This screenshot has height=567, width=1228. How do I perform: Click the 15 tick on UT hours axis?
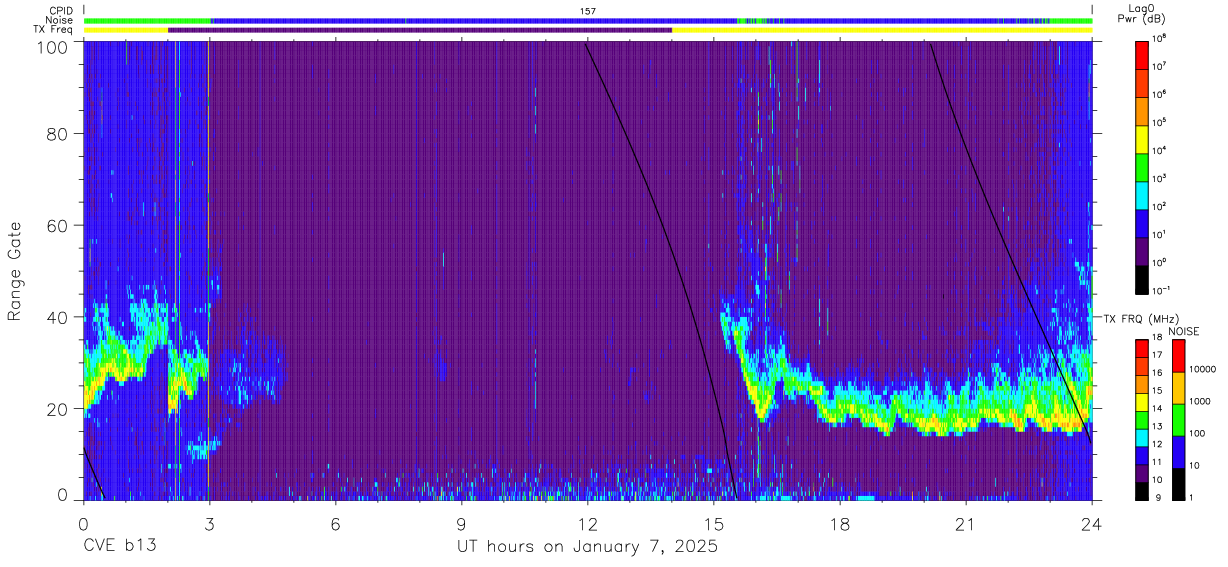(713, 524)
